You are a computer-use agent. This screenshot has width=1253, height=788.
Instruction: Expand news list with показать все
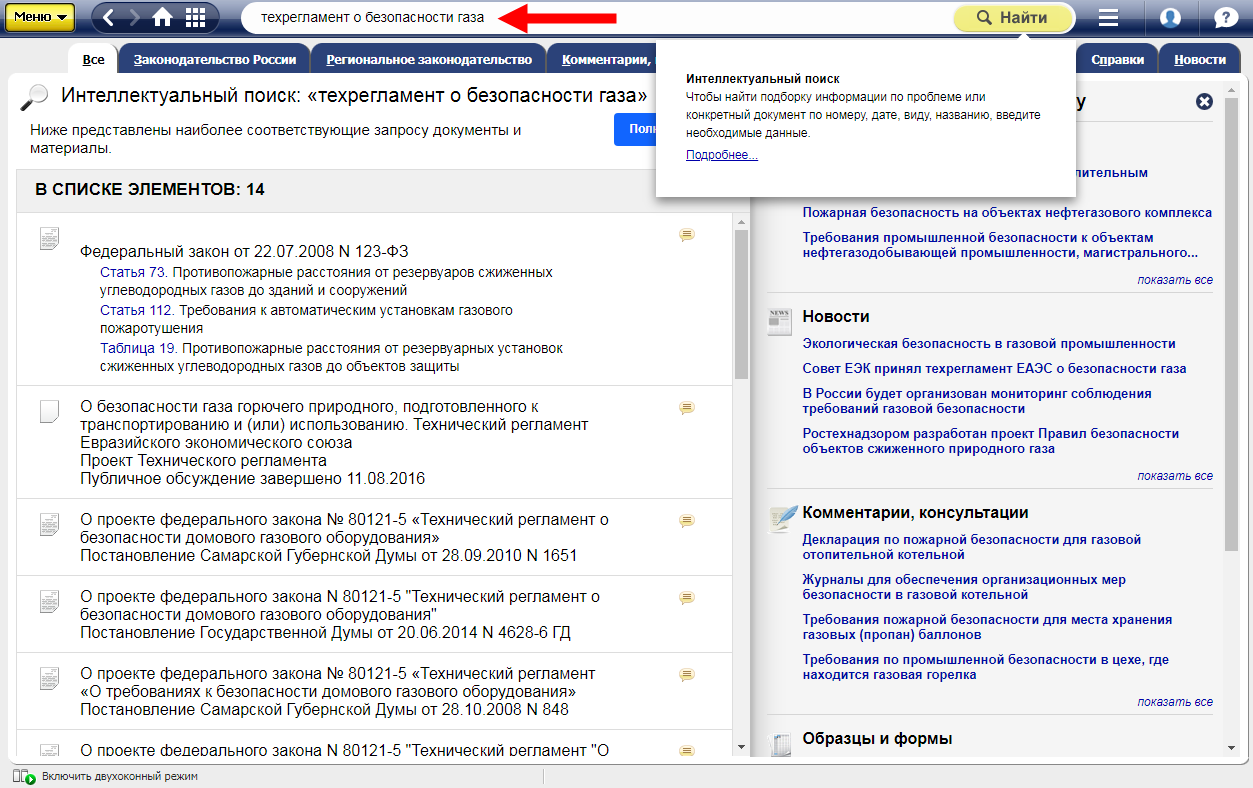(1174, 476)
